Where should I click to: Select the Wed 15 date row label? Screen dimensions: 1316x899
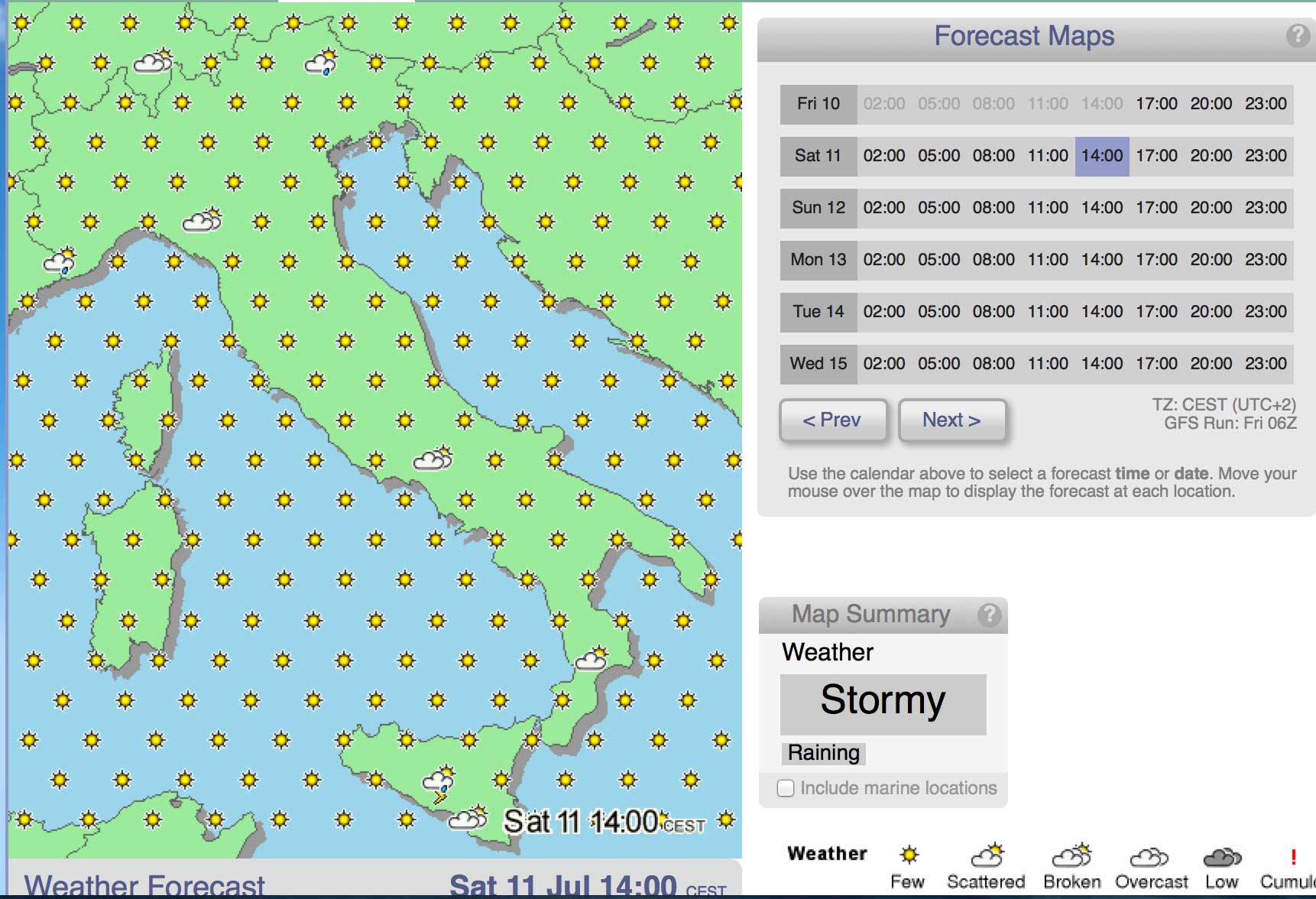818,364
